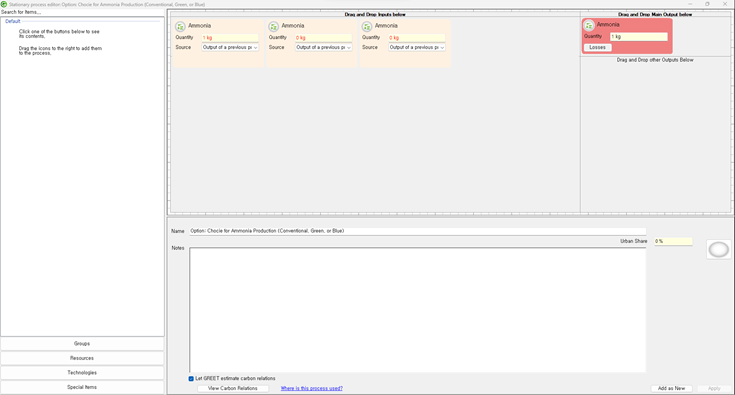Minimize the process editor window
Viewport: 735px width, 395px height.
690,4
